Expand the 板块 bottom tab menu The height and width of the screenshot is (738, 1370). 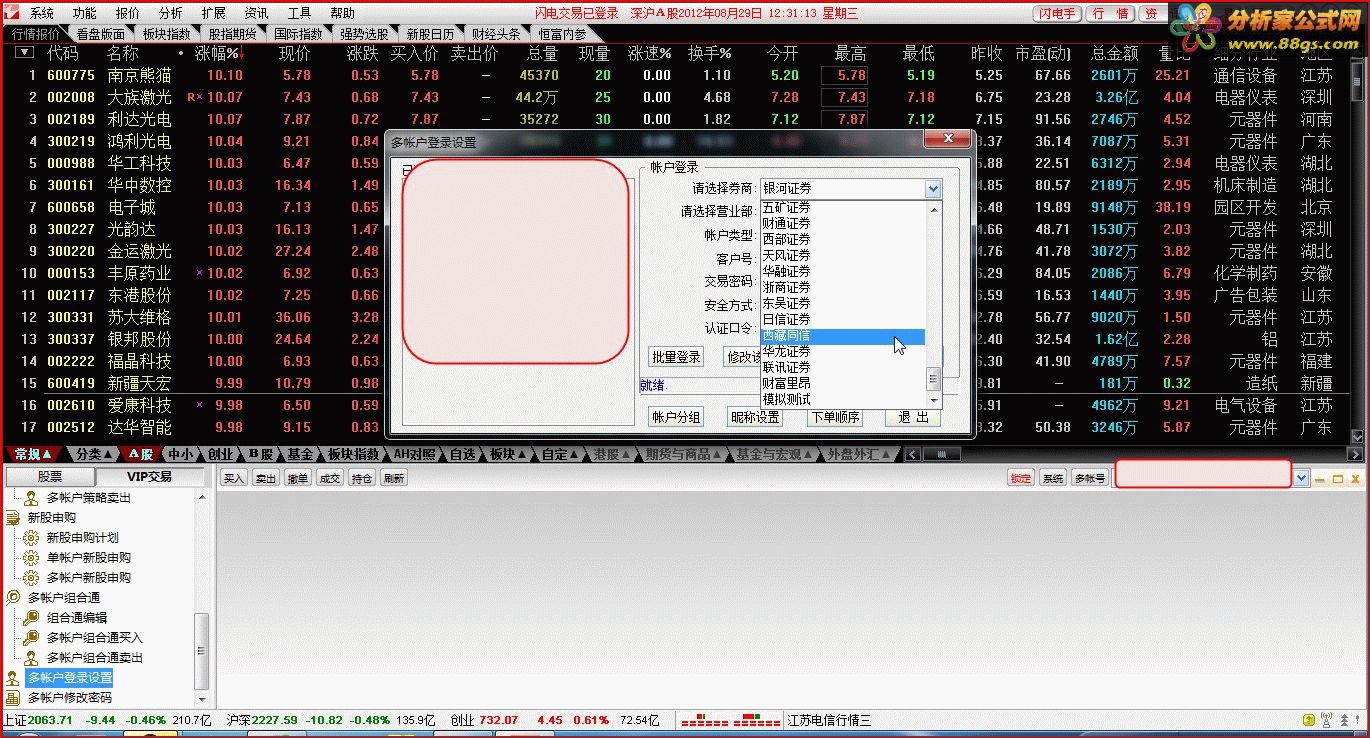[x=508, y=454]
